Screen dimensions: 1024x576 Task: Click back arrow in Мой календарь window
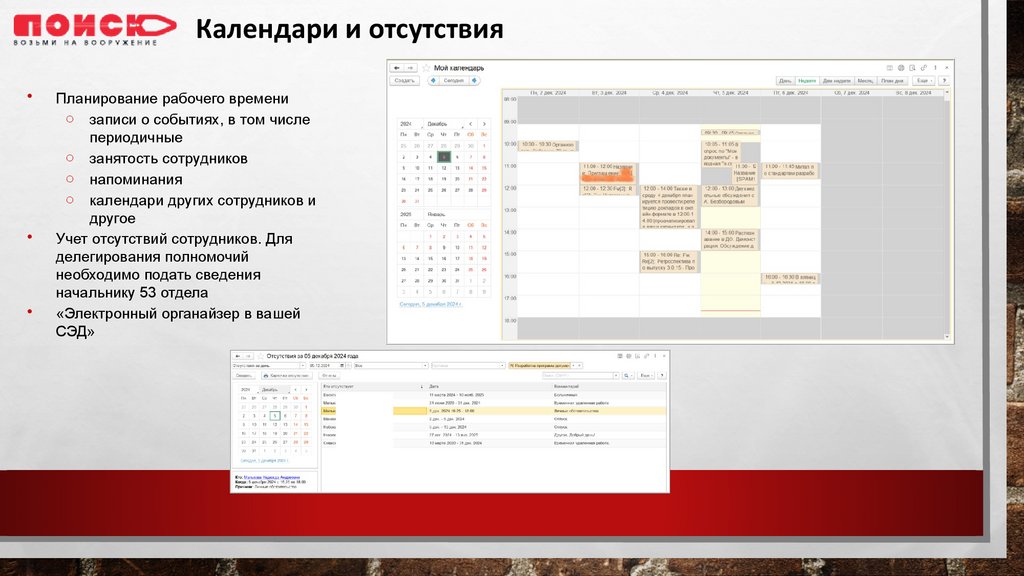pos(396,68)
